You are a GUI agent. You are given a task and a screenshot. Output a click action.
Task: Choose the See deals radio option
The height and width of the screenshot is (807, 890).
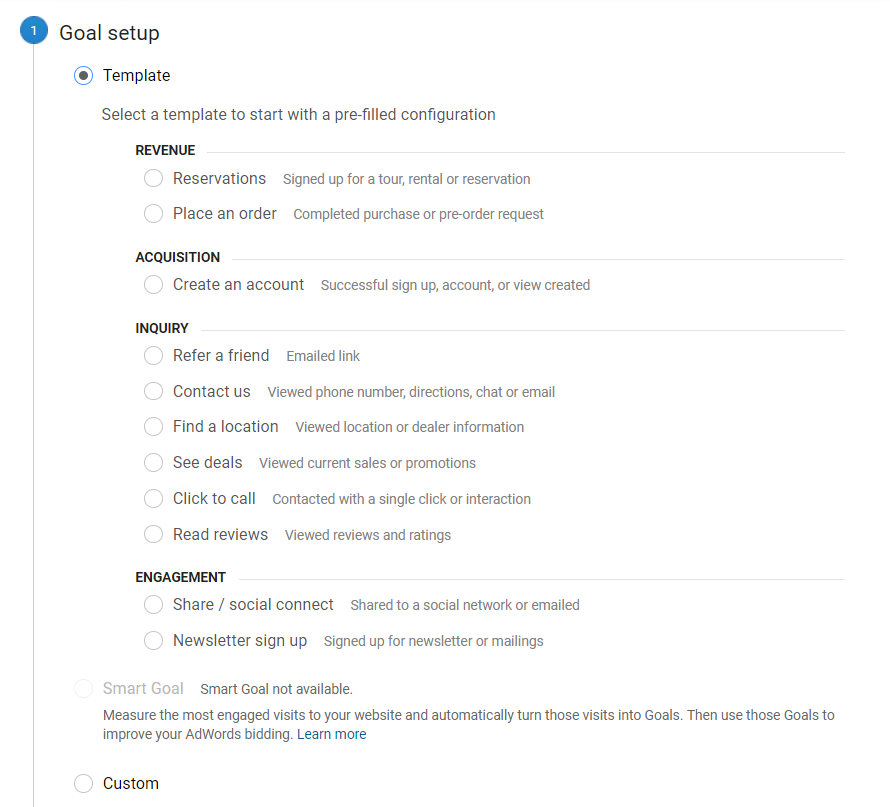(153, 463)
